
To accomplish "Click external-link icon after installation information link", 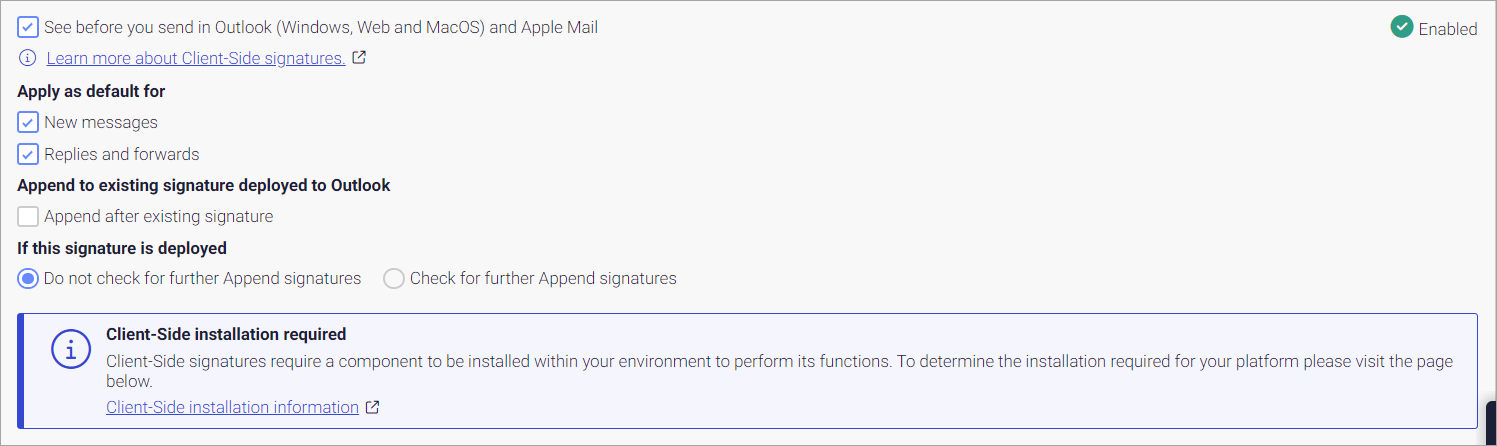I will point(373,407).
